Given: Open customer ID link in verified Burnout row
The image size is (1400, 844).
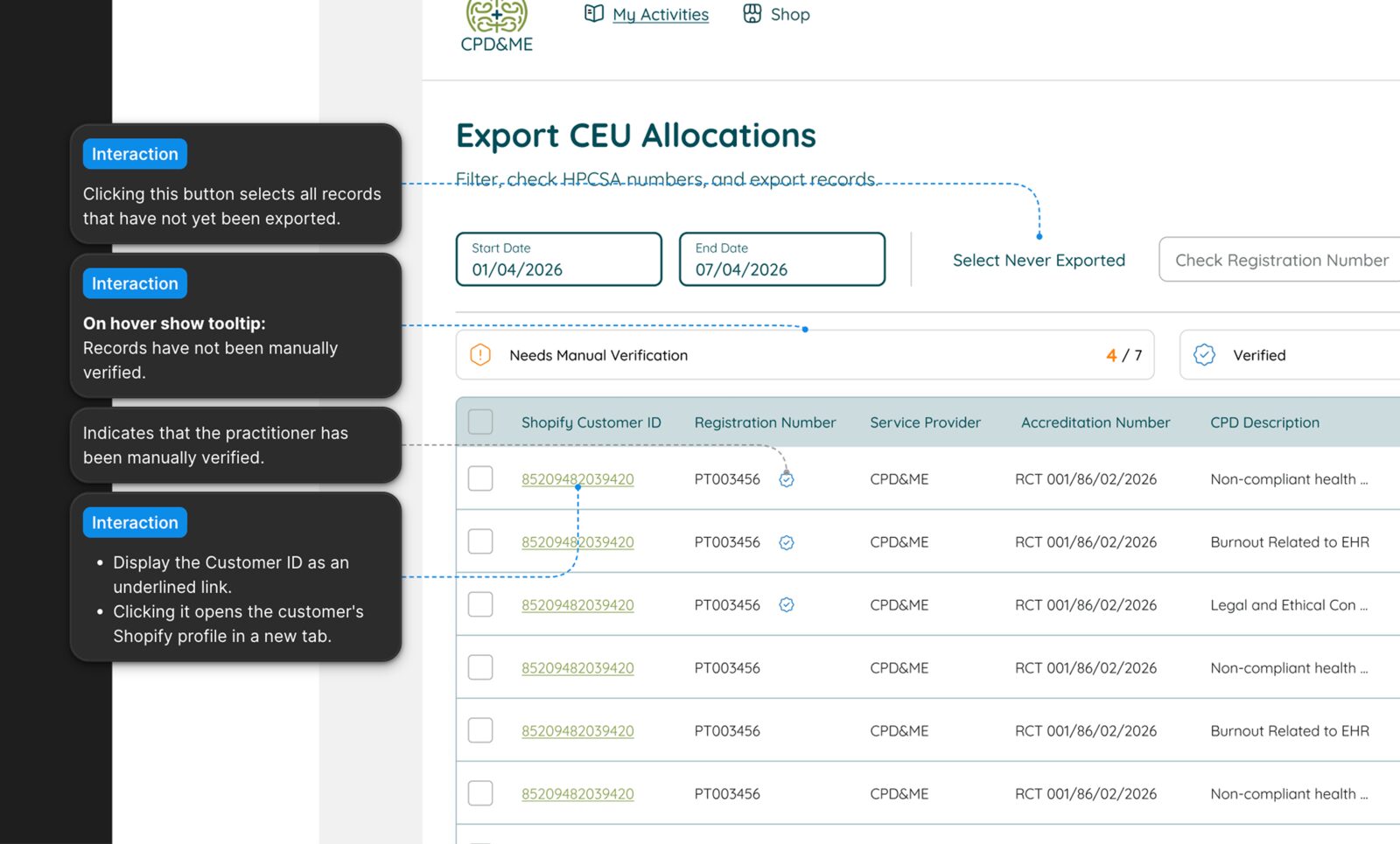Looking at the screenshot, I should pos(577,542).
